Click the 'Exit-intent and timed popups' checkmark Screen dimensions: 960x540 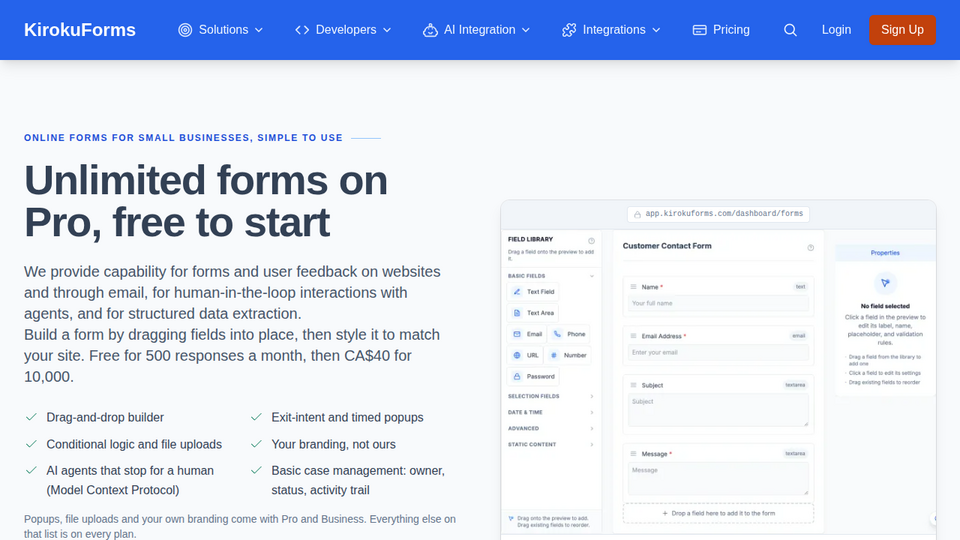[257, 418]
